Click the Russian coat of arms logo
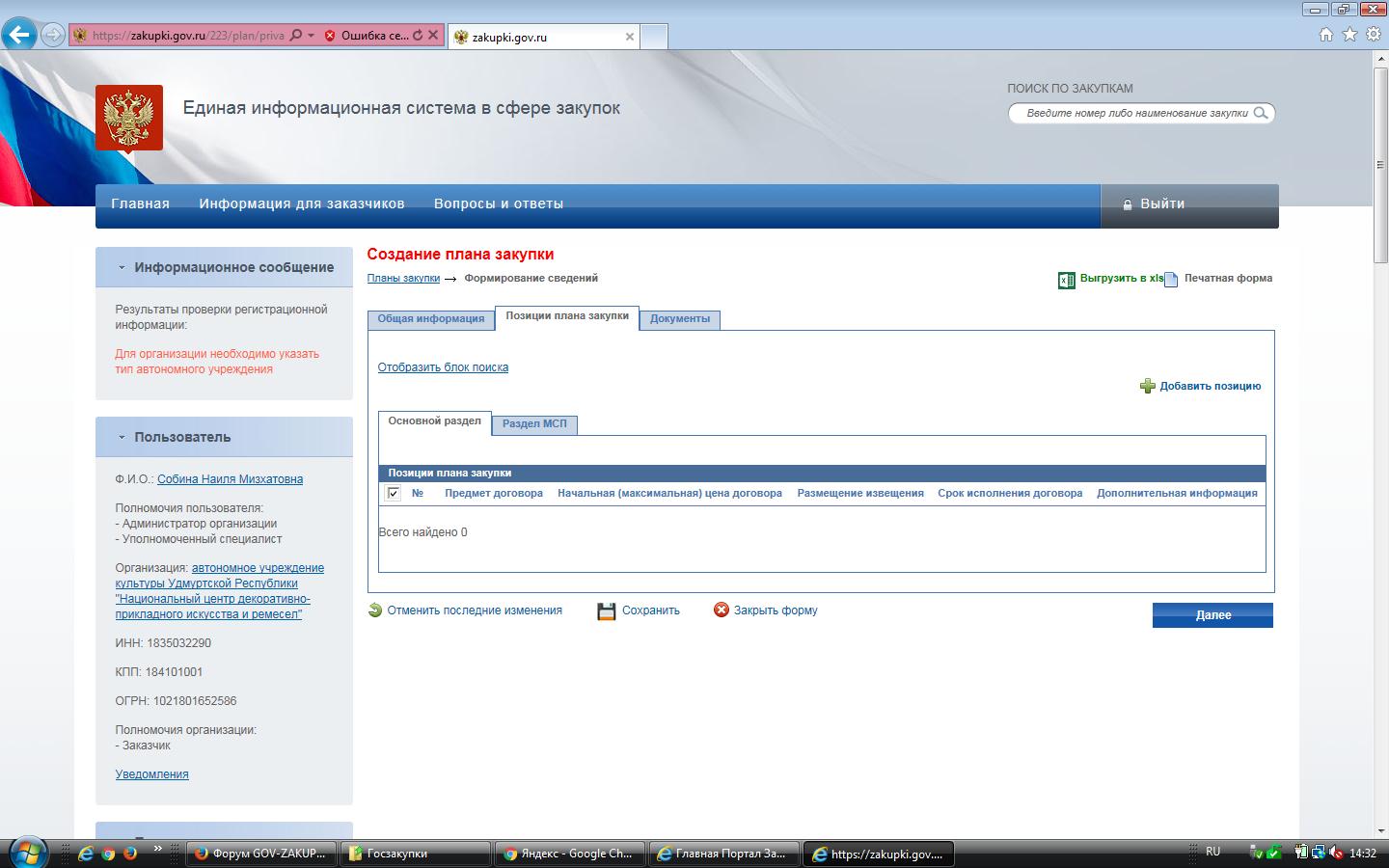The width and height of the screenshot is (1389, 868). tap(129, 118)
